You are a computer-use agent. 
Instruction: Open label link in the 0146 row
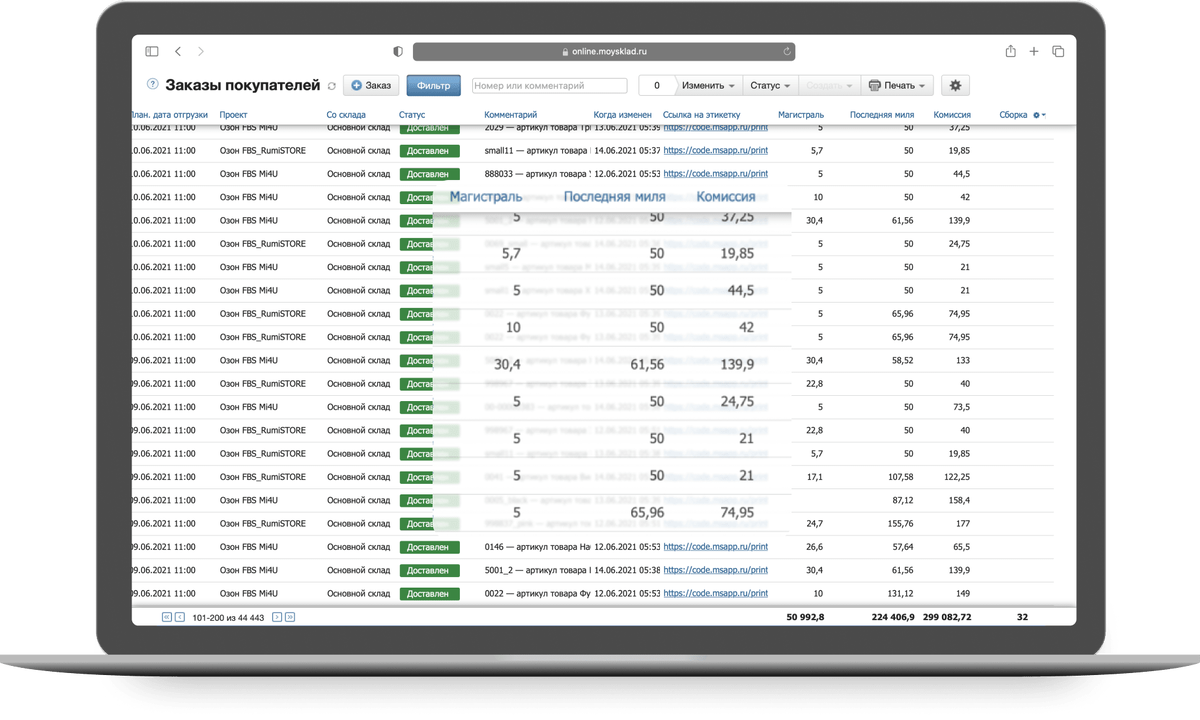(x=715, y=547)
